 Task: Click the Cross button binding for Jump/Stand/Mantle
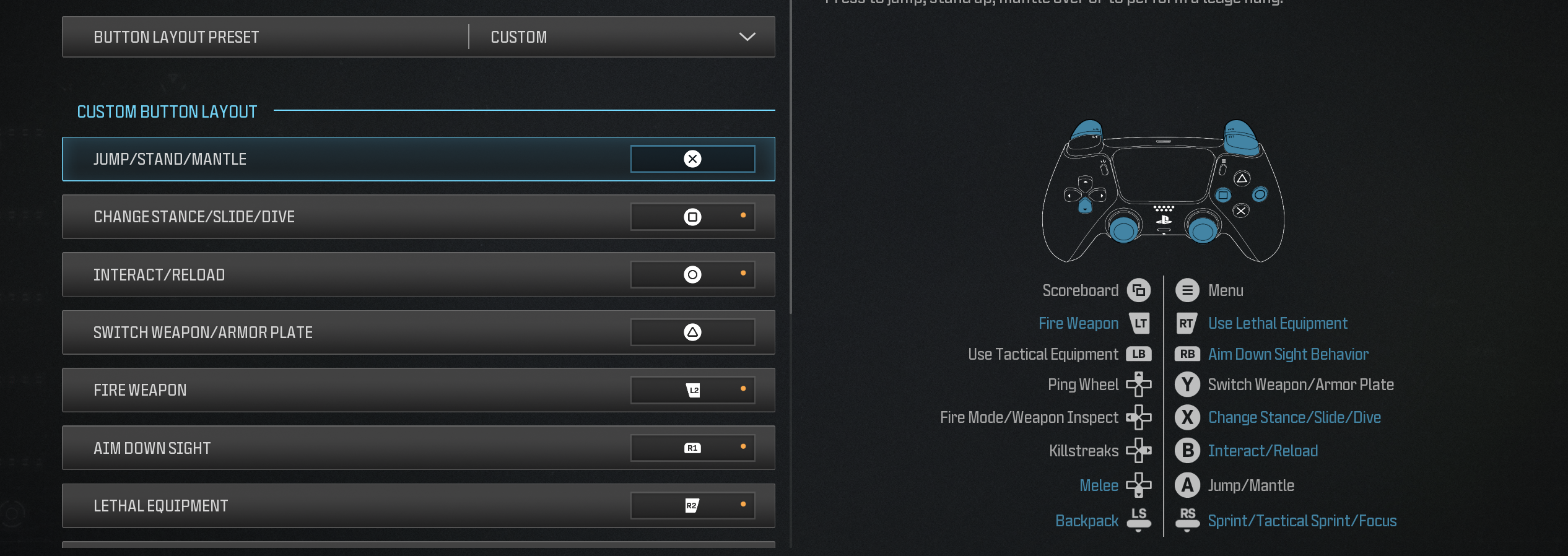point(692,159)
